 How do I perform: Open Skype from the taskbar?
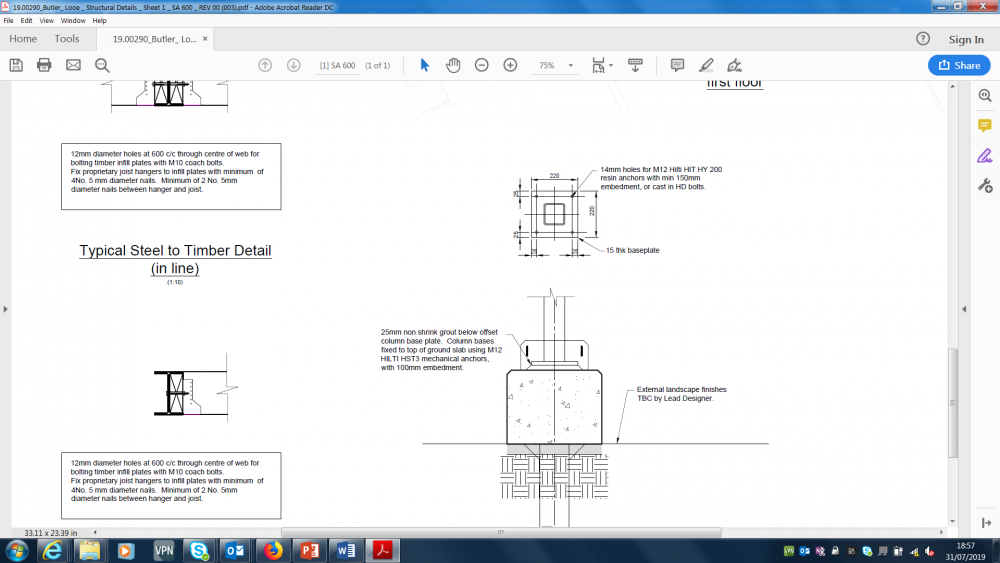point(199,550)
